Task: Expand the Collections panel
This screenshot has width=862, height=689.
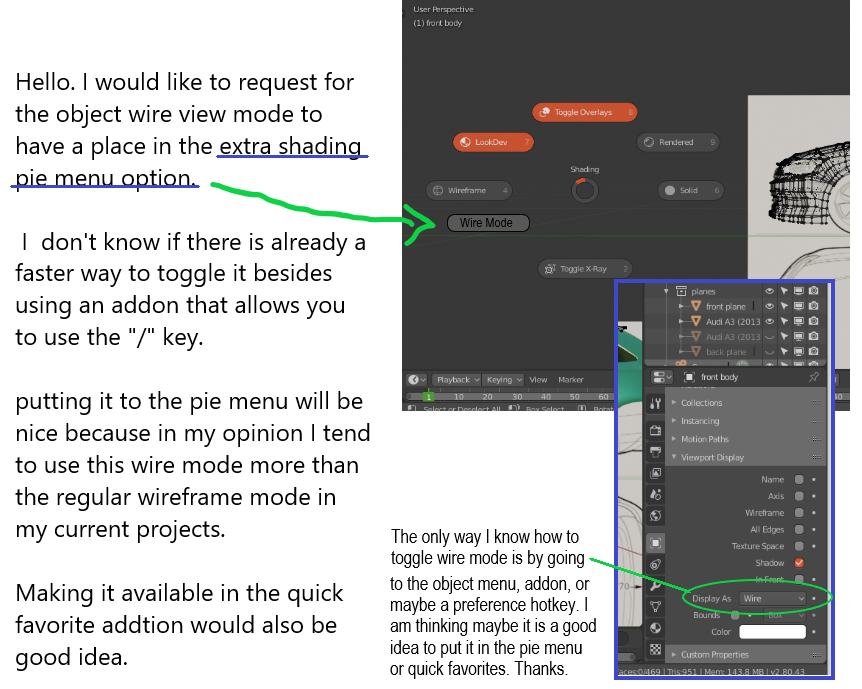Action: [744, 403]
